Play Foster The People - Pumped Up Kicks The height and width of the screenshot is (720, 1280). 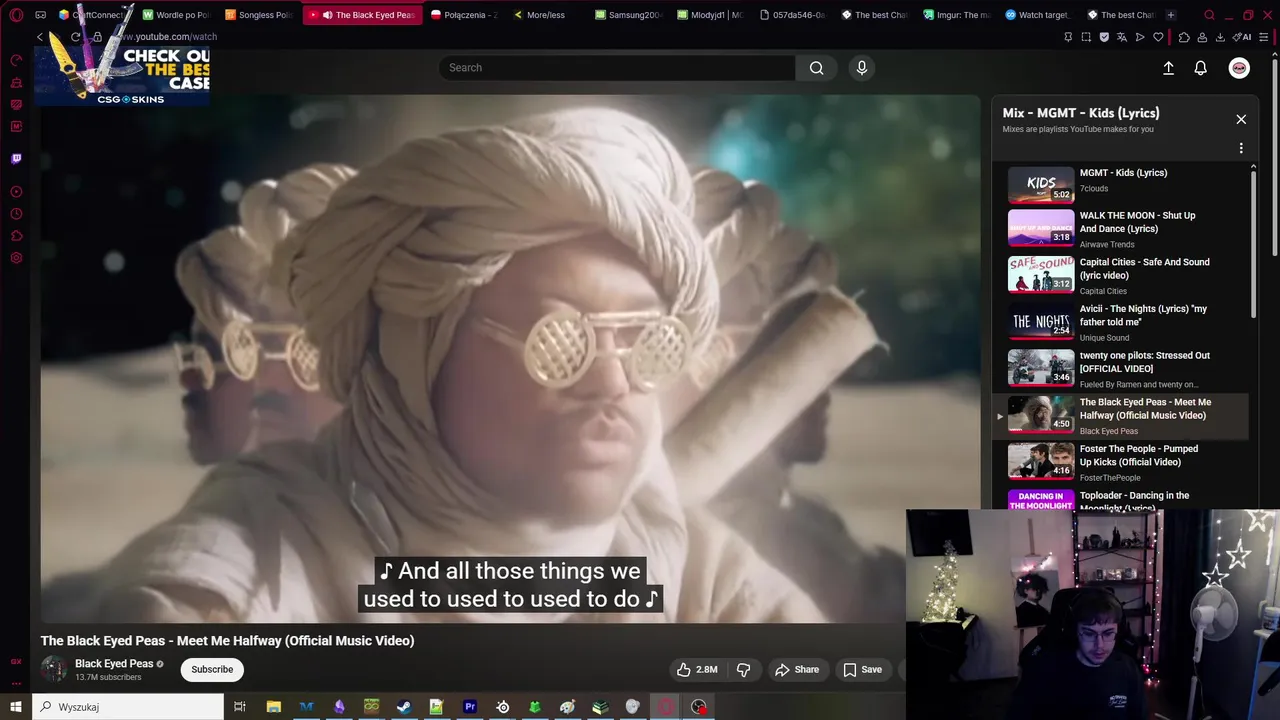click(x=1122, y=462)
